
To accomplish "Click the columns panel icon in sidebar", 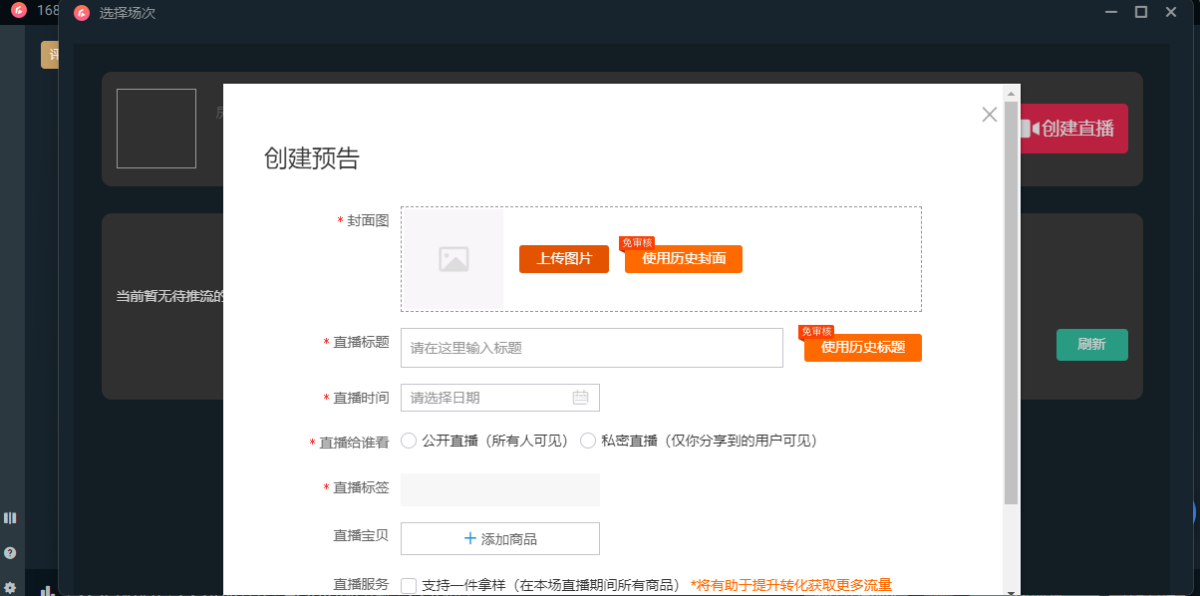I will pos(10,518).
